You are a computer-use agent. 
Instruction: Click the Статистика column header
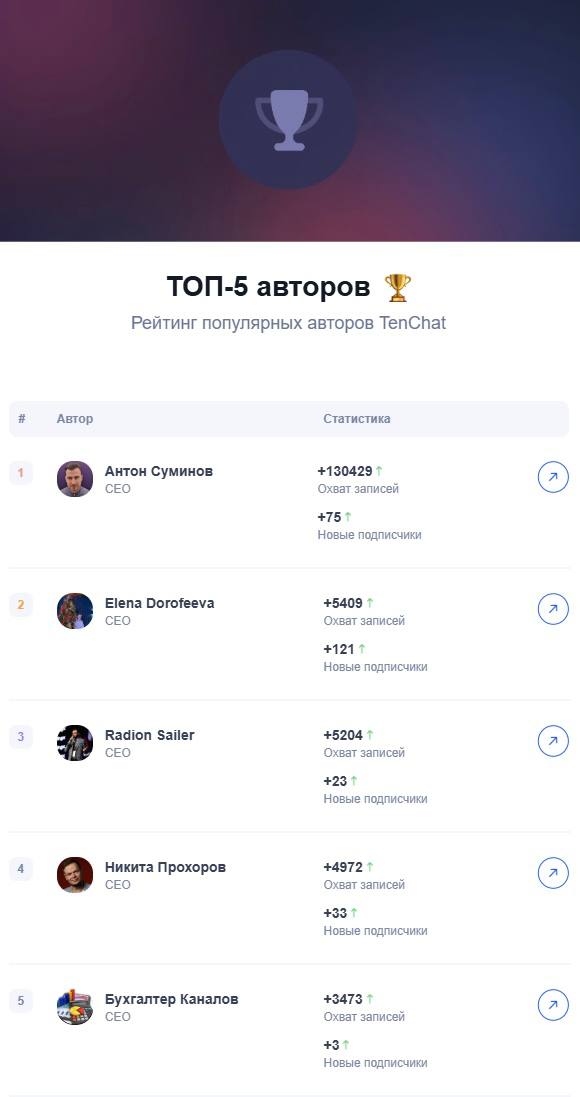(x=356, y=419)
